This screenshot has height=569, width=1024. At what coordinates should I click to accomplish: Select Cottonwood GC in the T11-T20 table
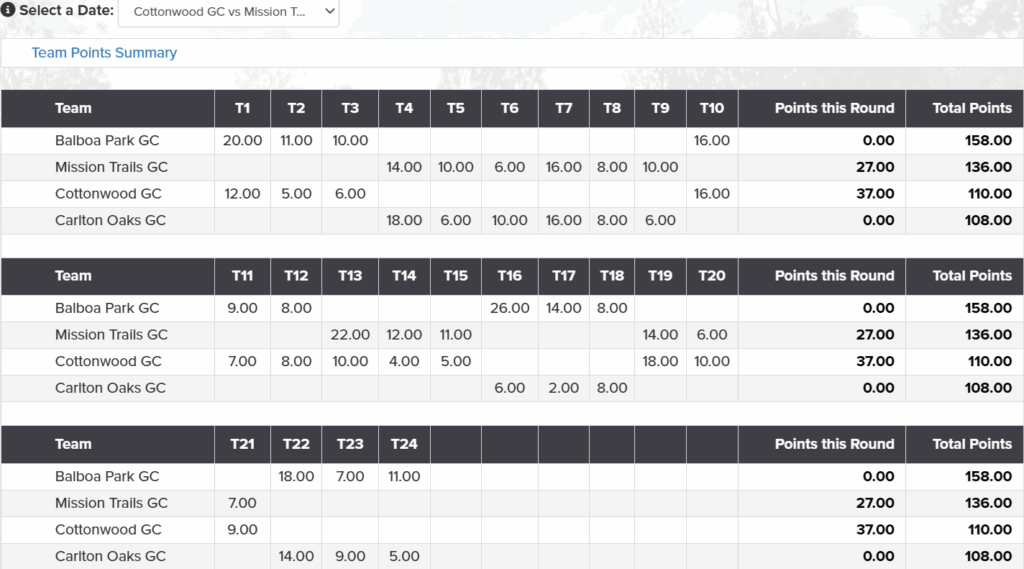(108, 361)
